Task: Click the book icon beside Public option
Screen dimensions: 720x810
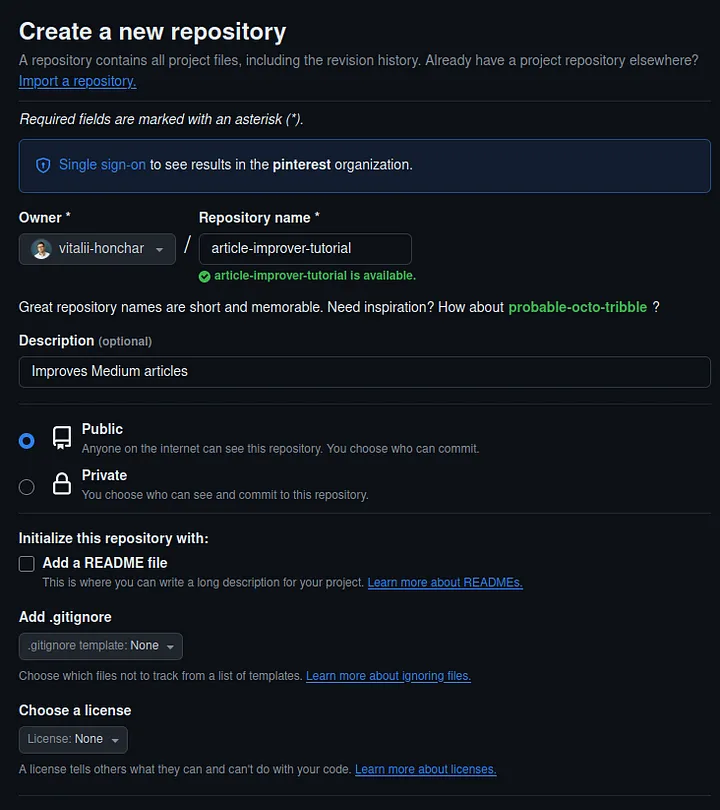Action: (61, 439)
